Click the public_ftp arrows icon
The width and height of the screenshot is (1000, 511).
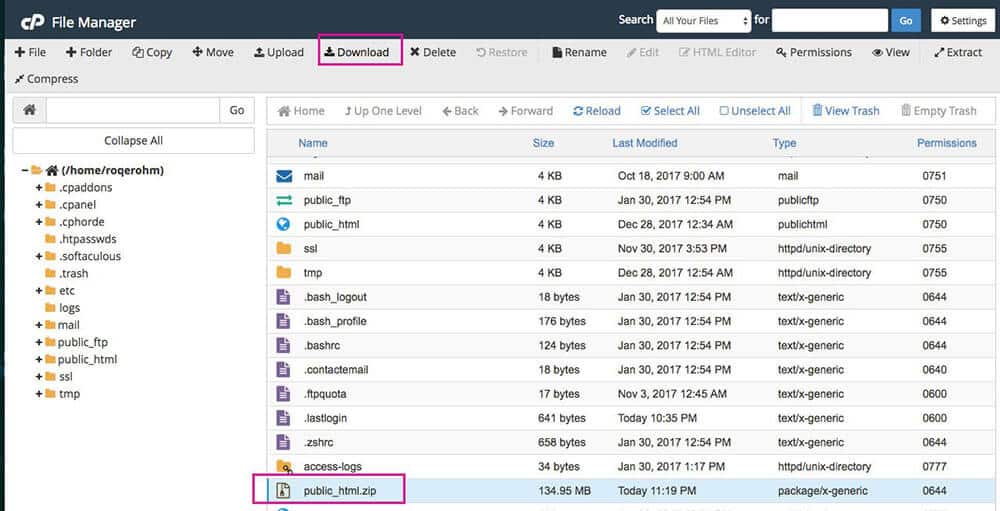coord(284,200)
